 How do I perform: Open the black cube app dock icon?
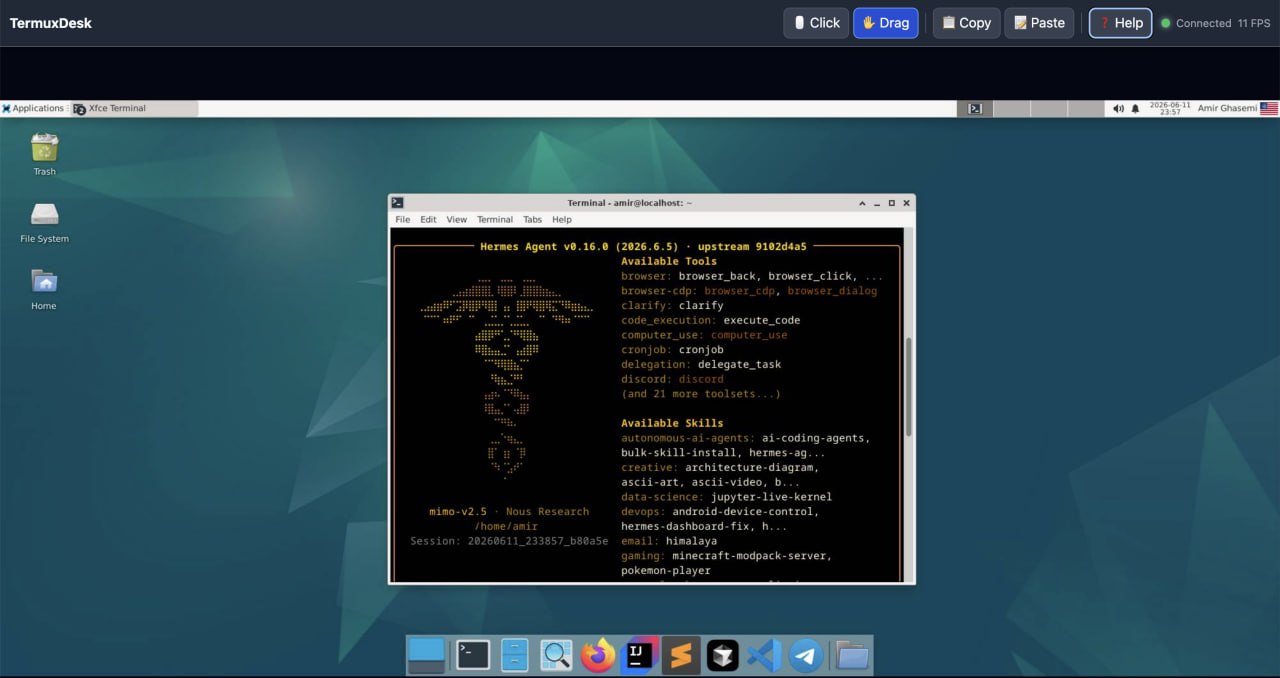coord(722,656)
